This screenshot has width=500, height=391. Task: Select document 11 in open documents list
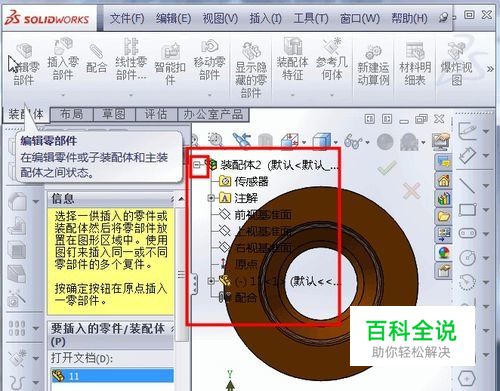[112, 376]
